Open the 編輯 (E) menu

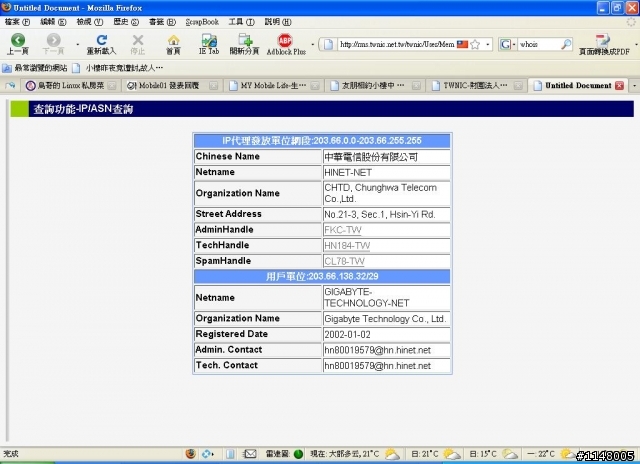coord(53,22)
